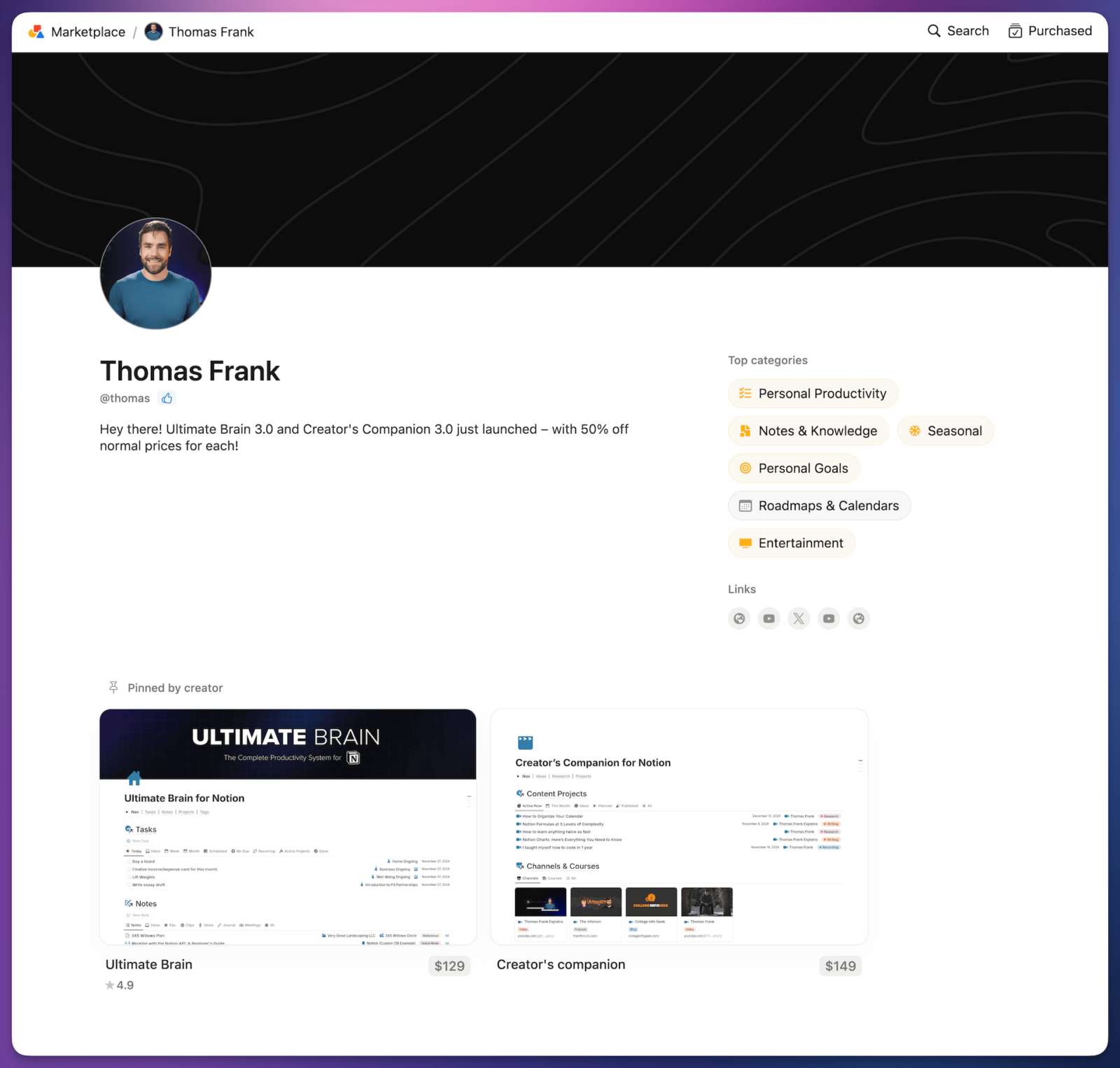1120x1068 pixels.
Task: Open the second YouTube channel link
Action: [x=829, y=618]
